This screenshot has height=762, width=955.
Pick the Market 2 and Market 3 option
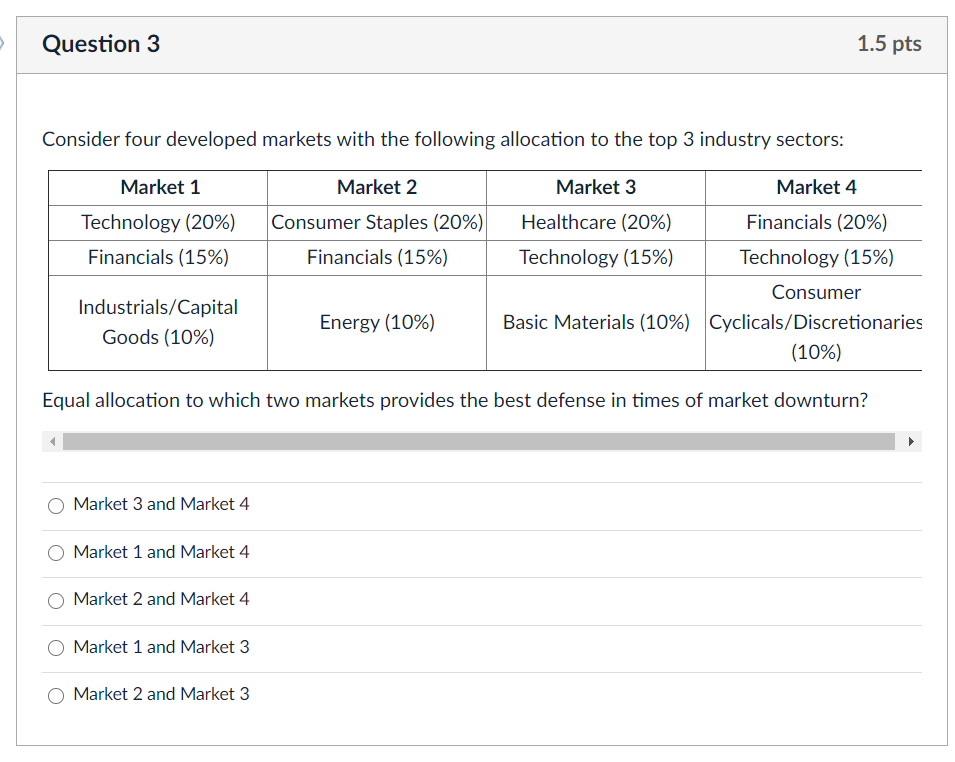[x=56, y=696]
